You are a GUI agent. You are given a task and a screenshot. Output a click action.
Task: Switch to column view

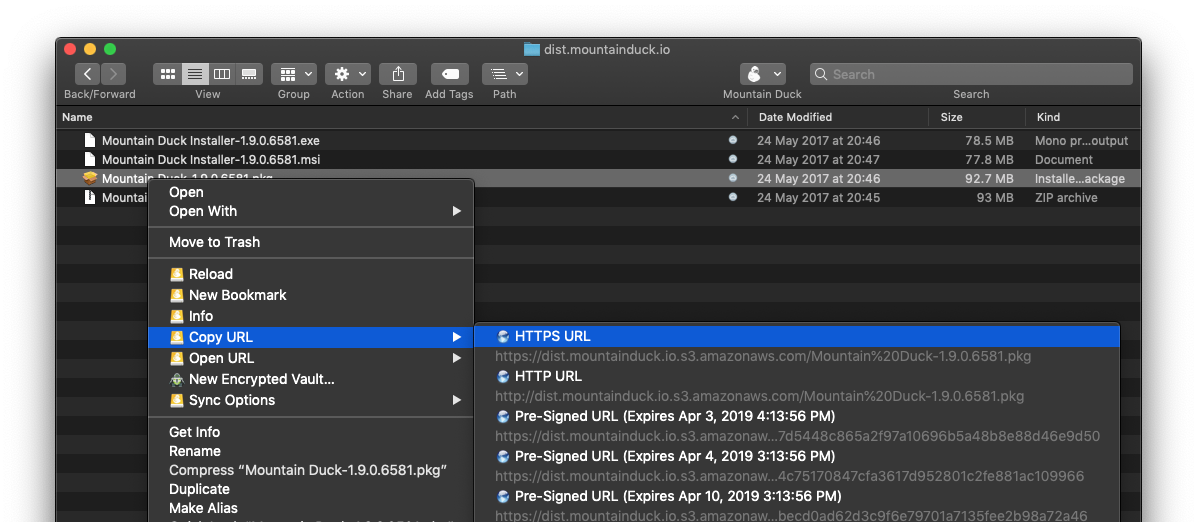[222, 74]
